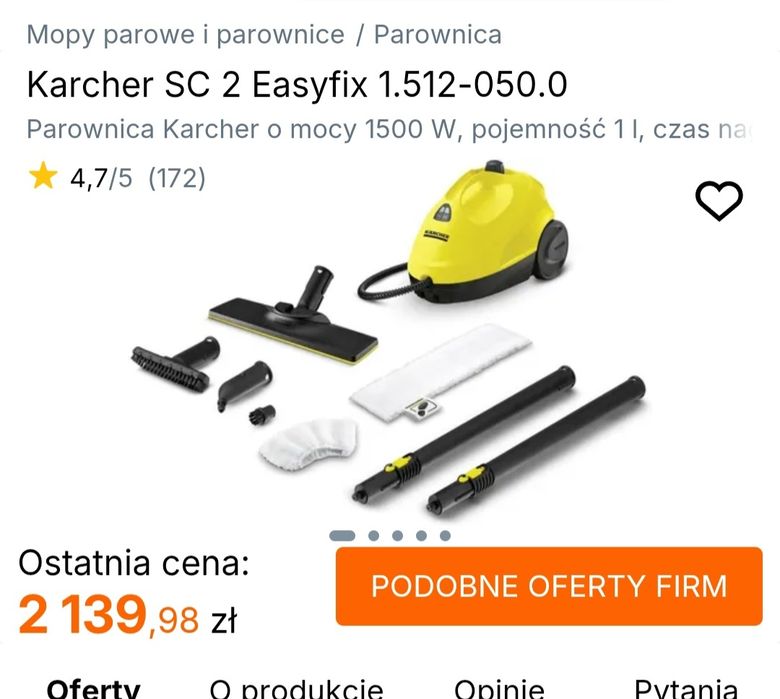
Task: Select the first carousel indicator pill
Action: [x=342, y=535]
